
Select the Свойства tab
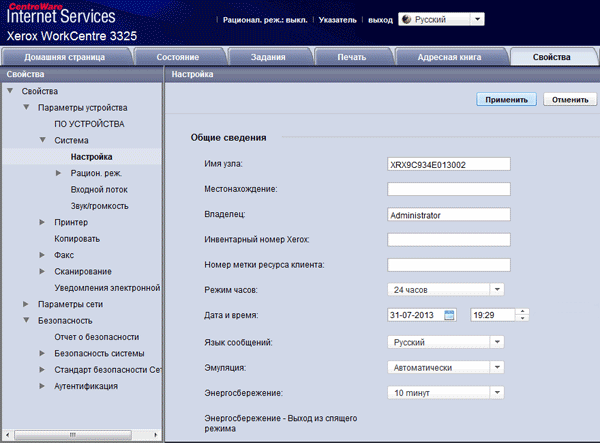(x=552, y=57)
